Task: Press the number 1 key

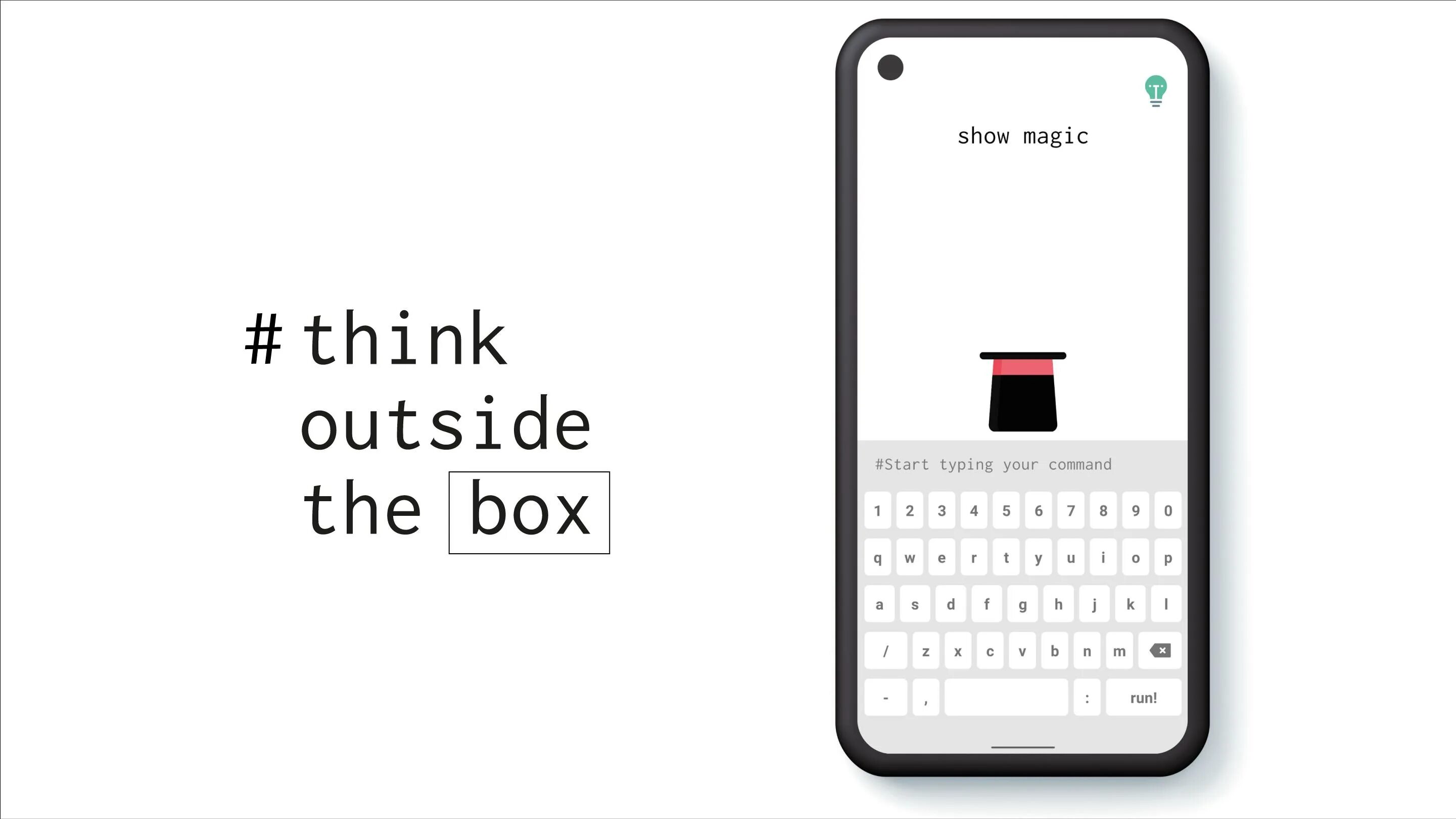Action: [x=878, y=511]
